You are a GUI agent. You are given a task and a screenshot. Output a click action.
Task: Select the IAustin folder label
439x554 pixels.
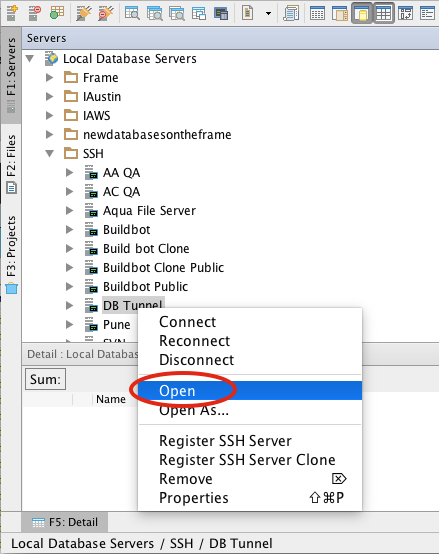coord(102,96)
